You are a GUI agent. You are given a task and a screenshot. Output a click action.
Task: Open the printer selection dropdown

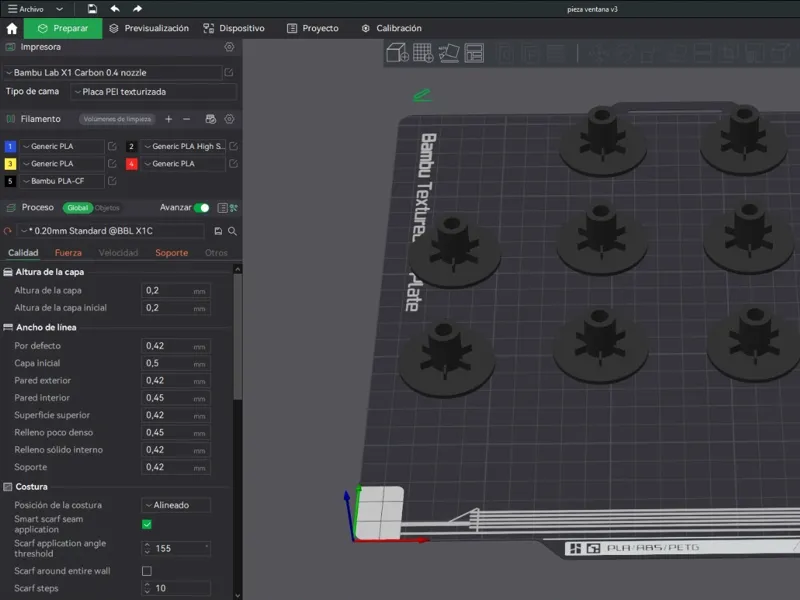click(x=112, y=72)
